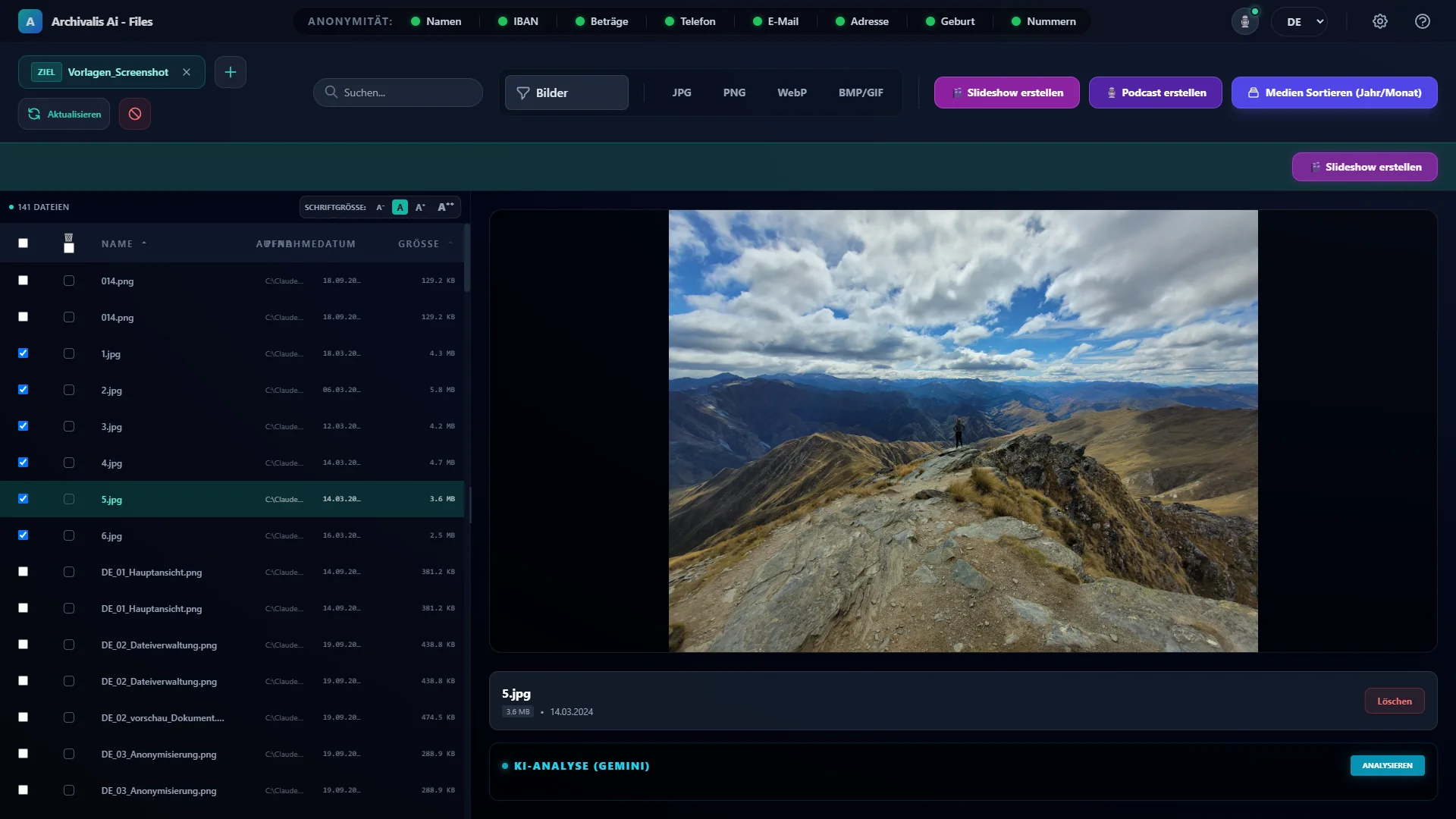Image resolution: width=1456 pixels, height=819 pixels.
Task: Select the normal font size A button
Action: [x=400, y=207]
